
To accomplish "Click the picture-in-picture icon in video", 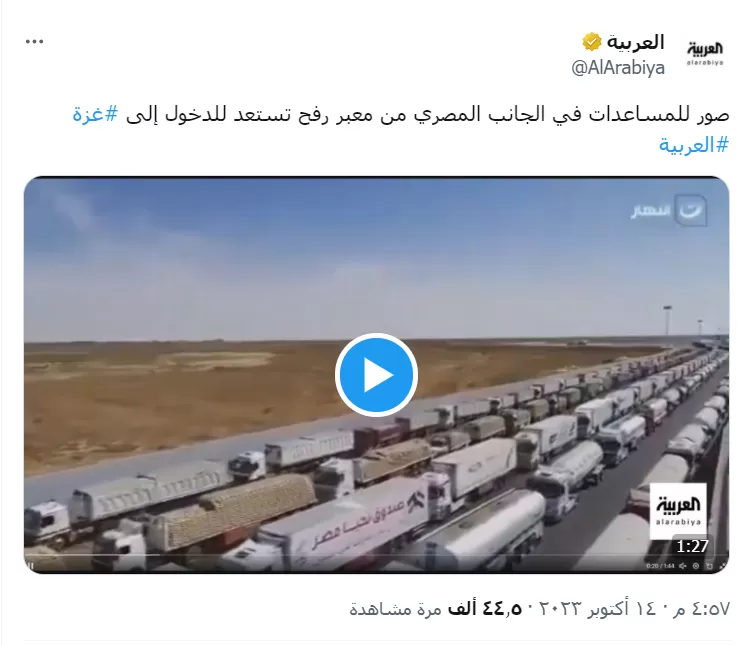I will [x=709, y=566].
